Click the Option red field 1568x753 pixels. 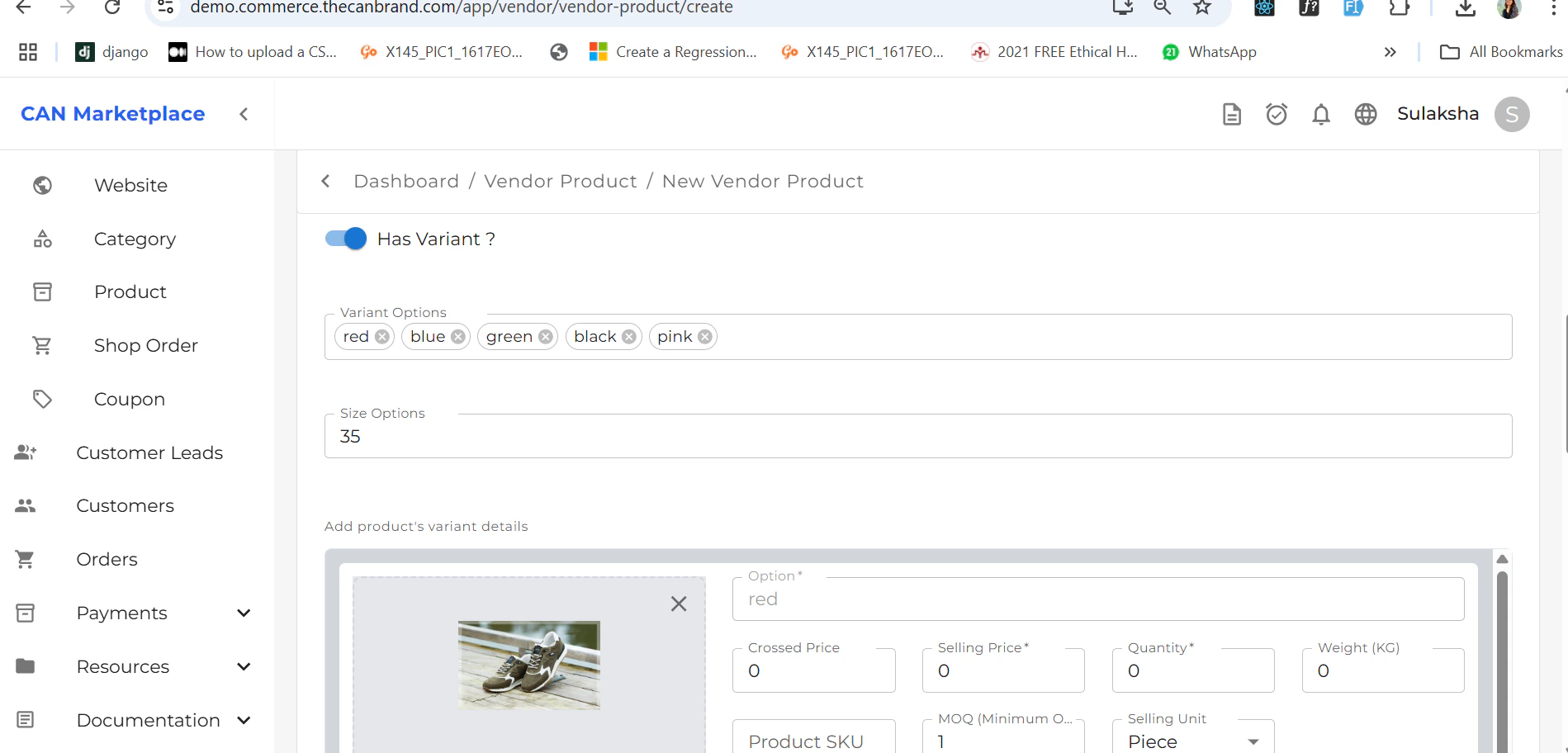coord(1098,599)
